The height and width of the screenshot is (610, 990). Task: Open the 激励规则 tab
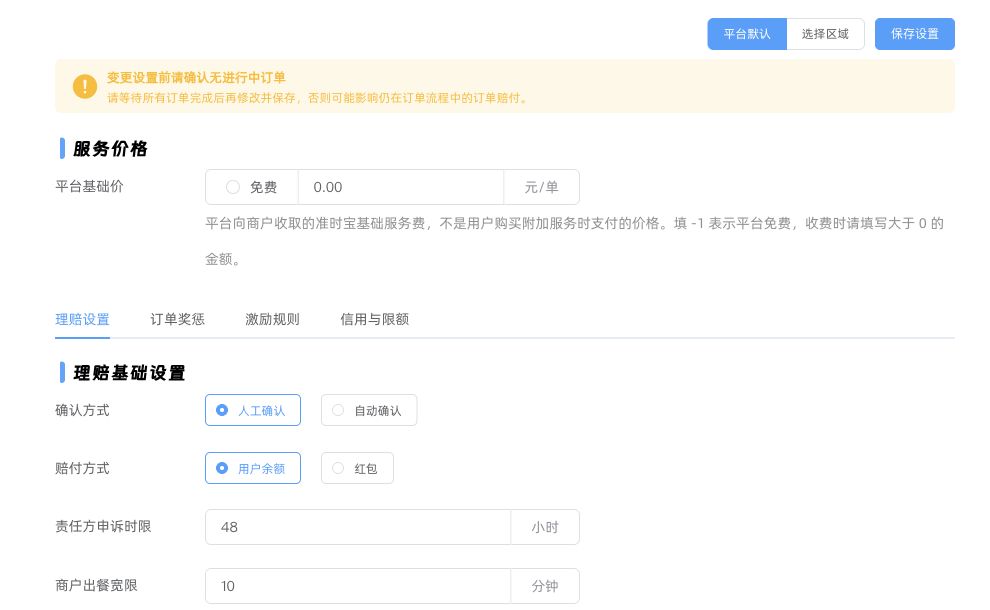[272, 320]
